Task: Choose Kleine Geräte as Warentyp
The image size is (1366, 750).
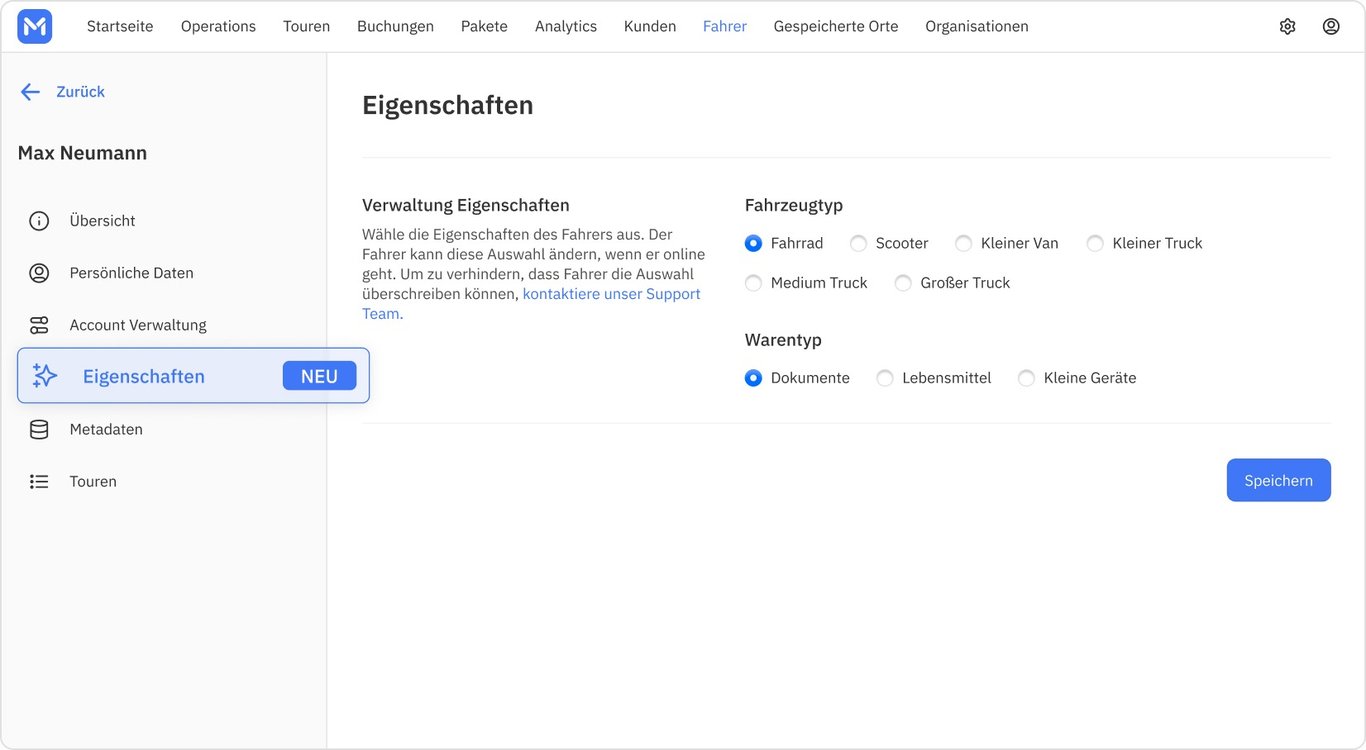Action: click(x=1026, y=378)
